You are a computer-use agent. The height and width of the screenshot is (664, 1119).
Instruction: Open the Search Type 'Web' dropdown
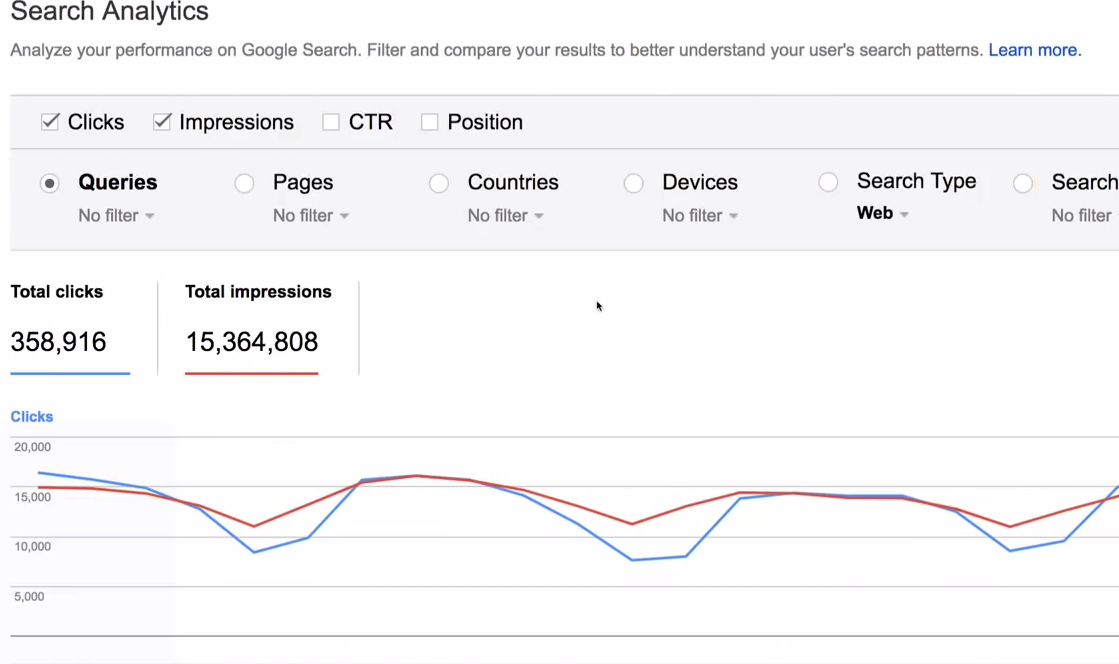tap(882, 214)
